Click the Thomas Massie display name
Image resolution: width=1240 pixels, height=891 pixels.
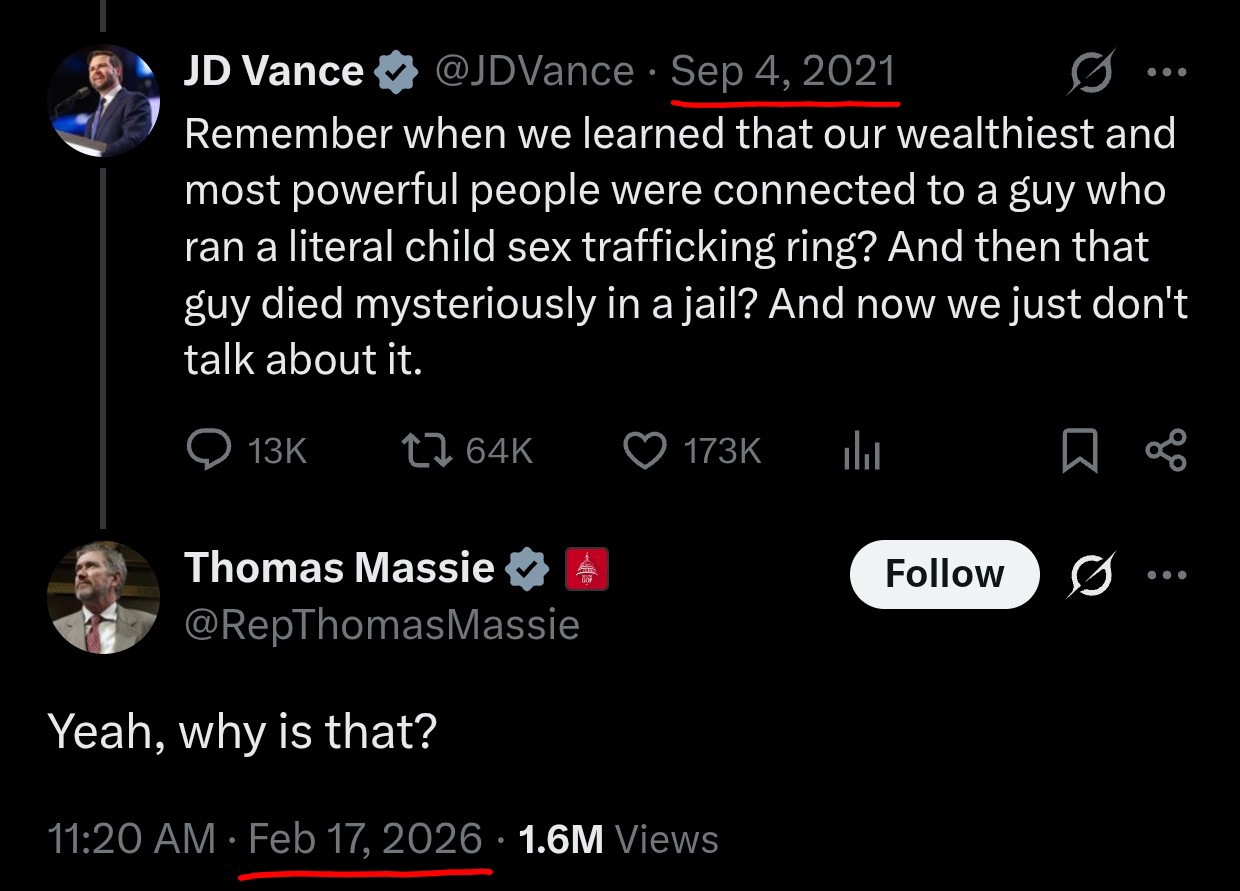point(339,568)
